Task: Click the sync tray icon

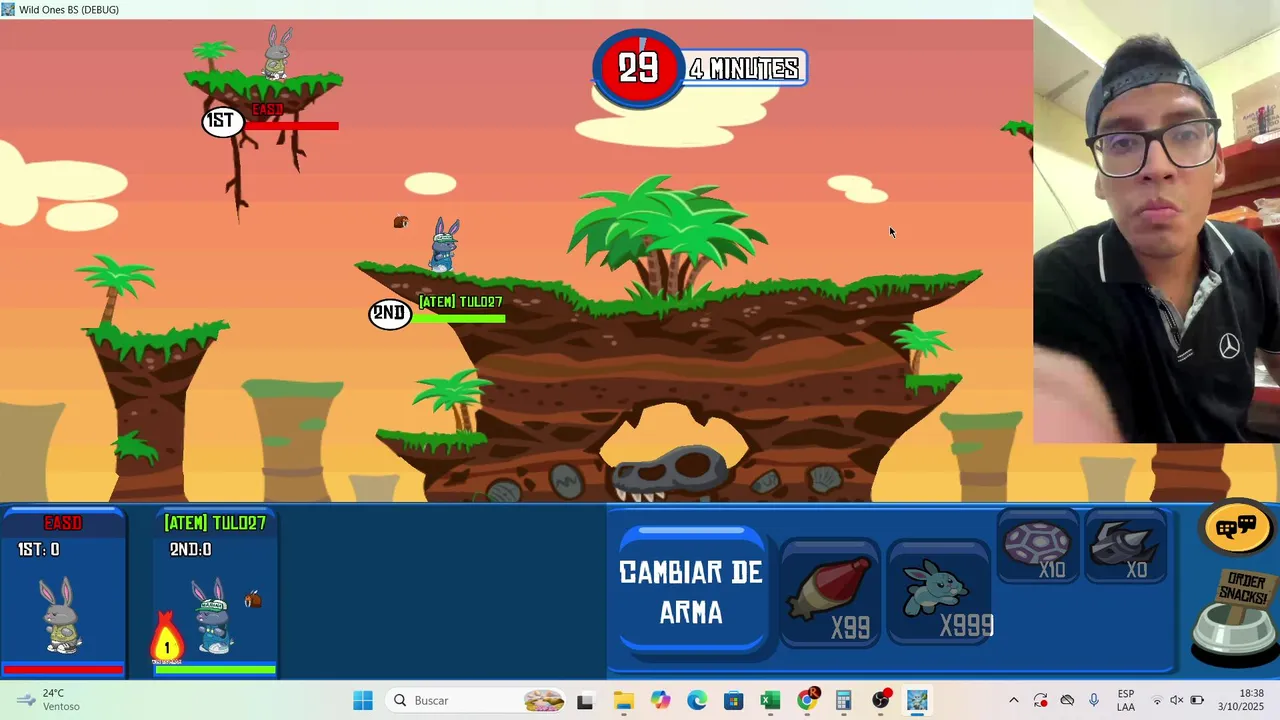Action: click(x=1040, y=700)
